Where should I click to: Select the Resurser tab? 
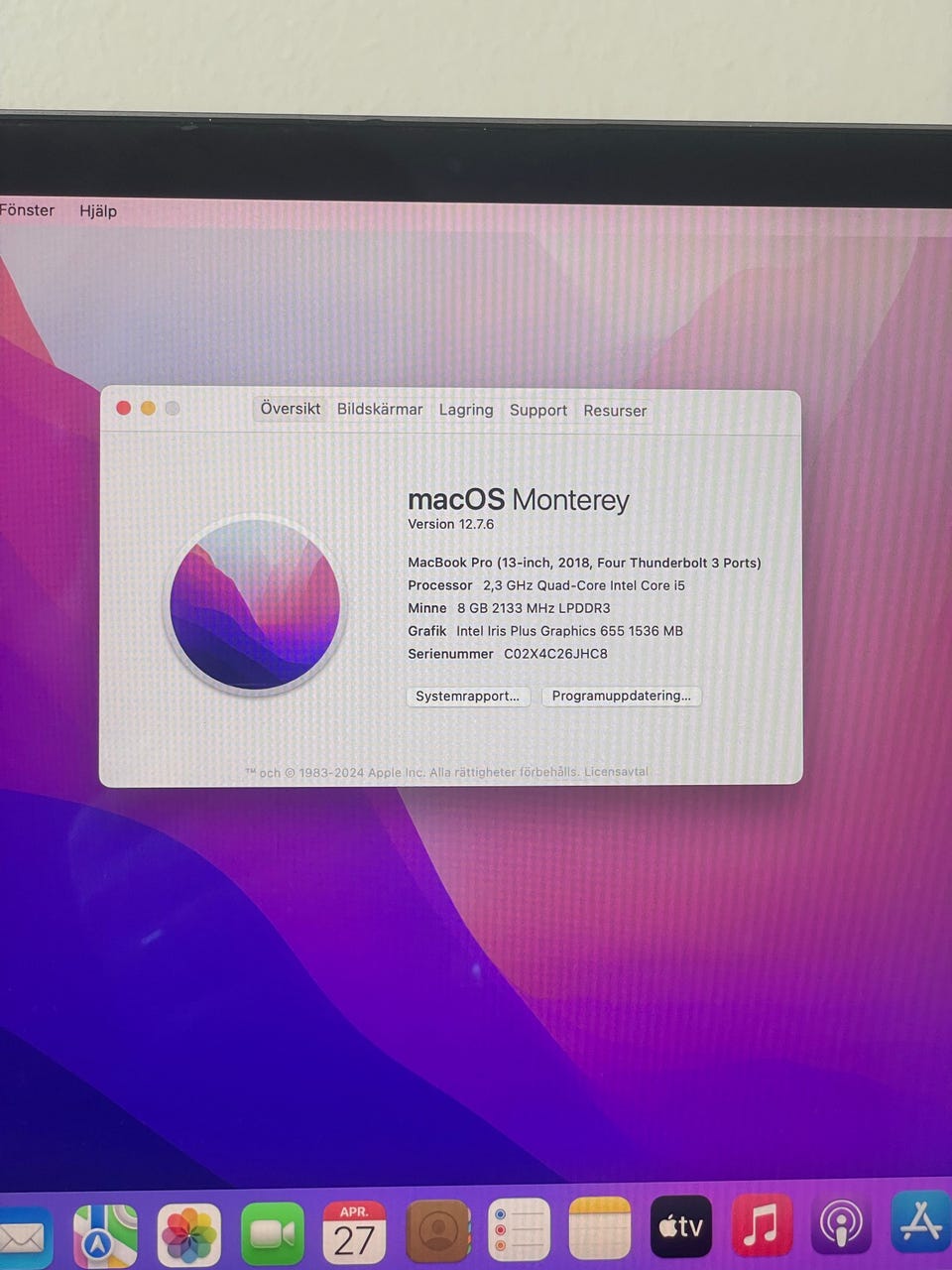tap(615, 411)
